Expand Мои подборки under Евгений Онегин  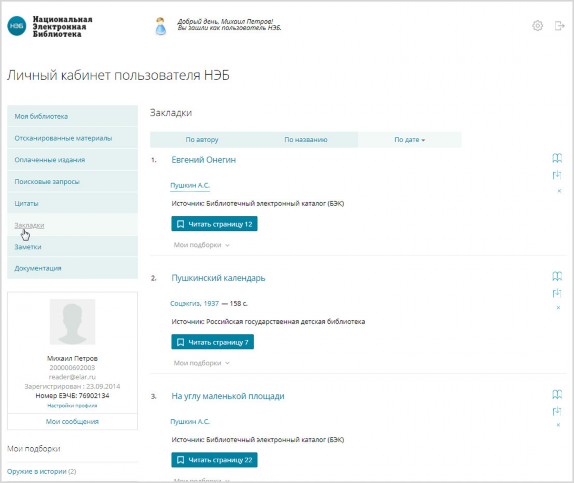[201, 245]
